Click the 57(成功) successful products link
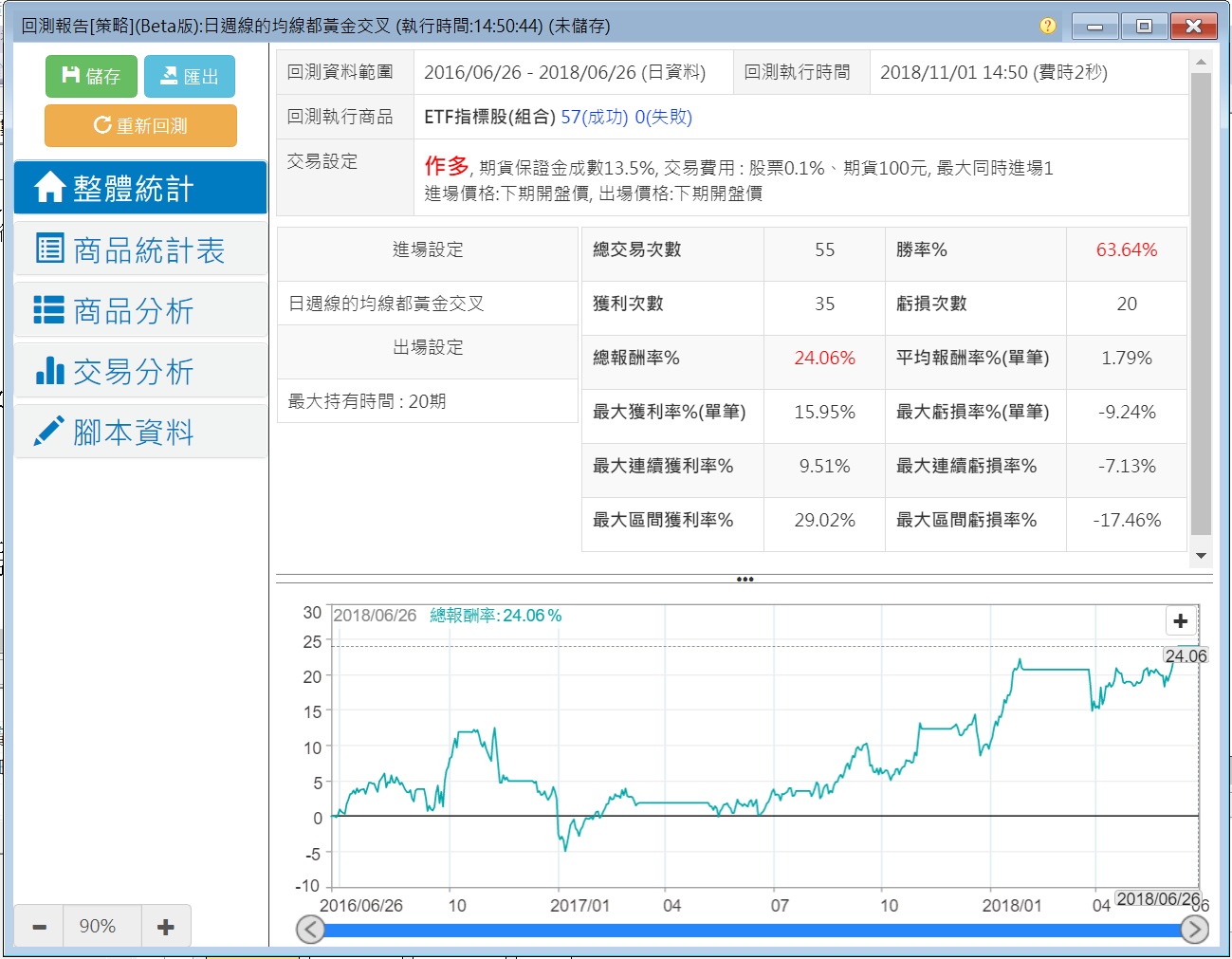This screenshot has width=1232, height=959. point(594,117)
